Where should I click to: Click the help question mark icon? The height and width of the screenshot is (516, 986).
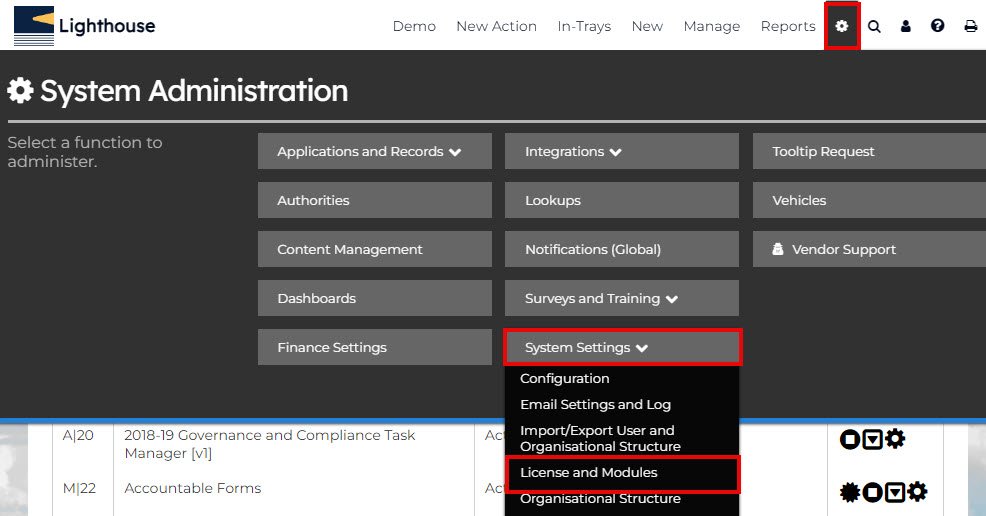[x=938, y=26]
